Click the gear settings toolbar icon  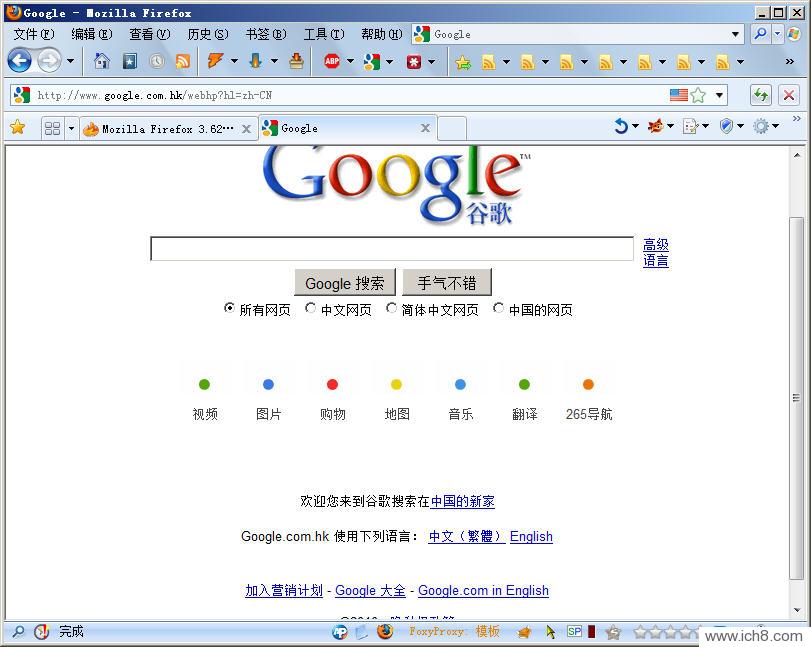(x=761, y=126)
